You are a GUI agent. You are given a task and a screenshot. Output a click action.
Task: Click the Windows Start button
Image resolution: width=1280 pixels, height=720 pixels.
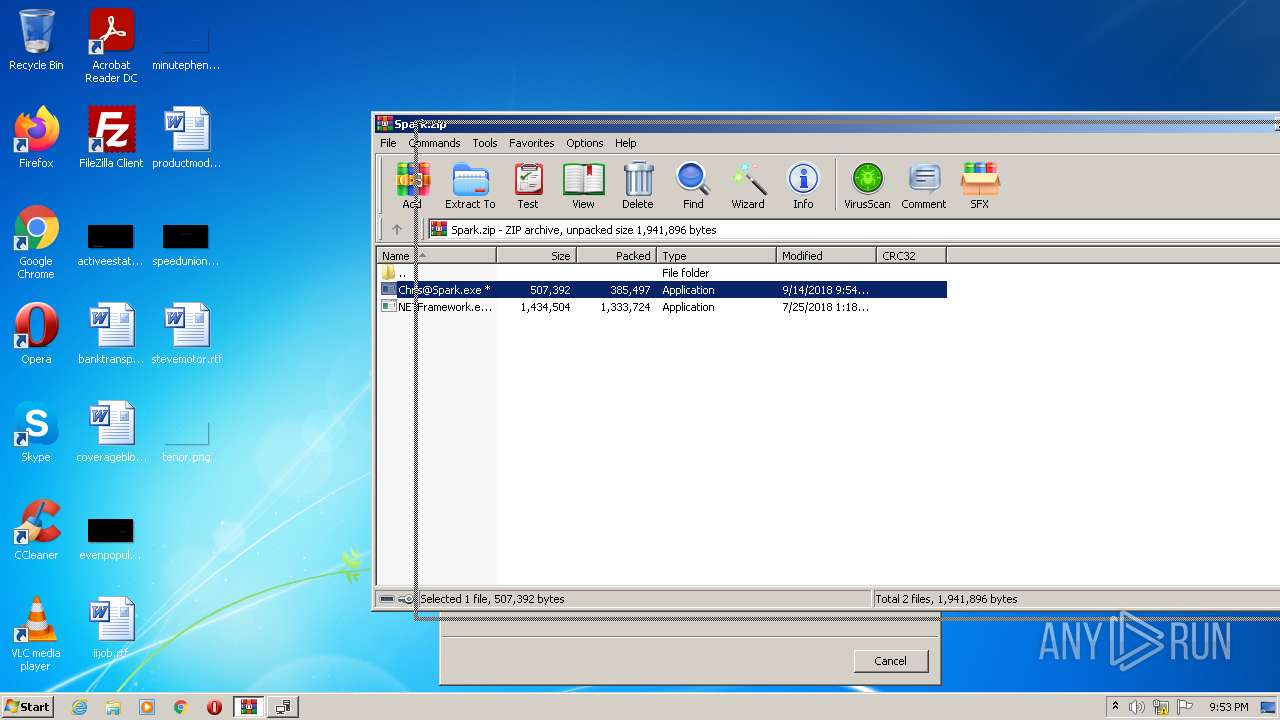click(27, 706)
